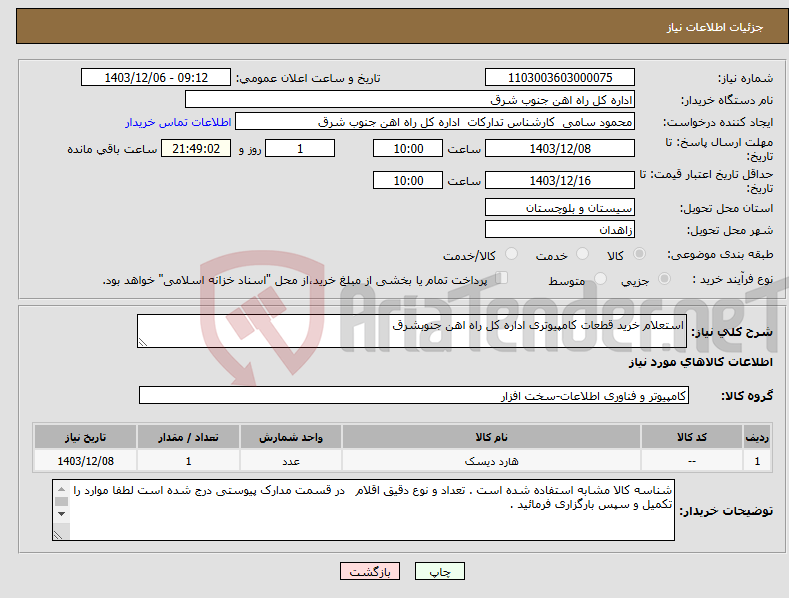Click the 1403/12/08 cell in the goods table
The width and height of the screenshot is (789, 598).
pos(86,461)
